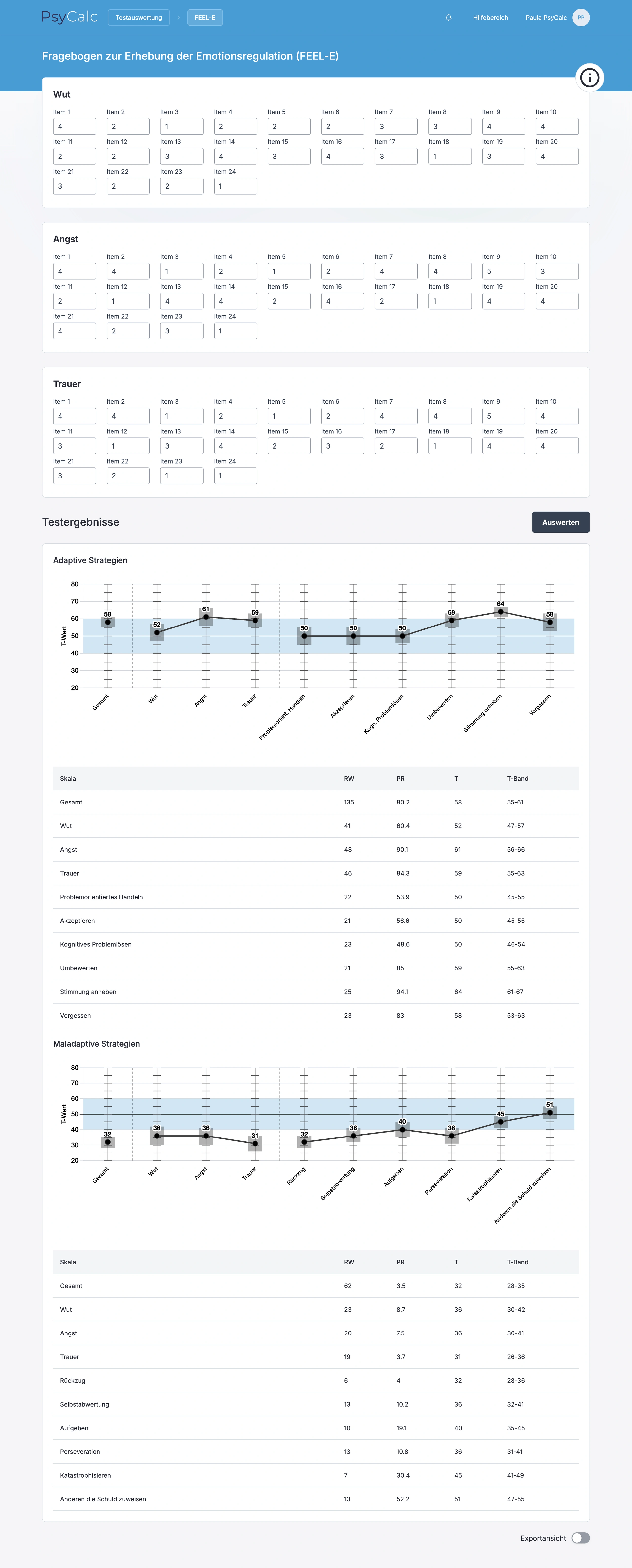632x1568 pixels.
Task: Click the Rückzug table row label
Action: (72, 1381)
